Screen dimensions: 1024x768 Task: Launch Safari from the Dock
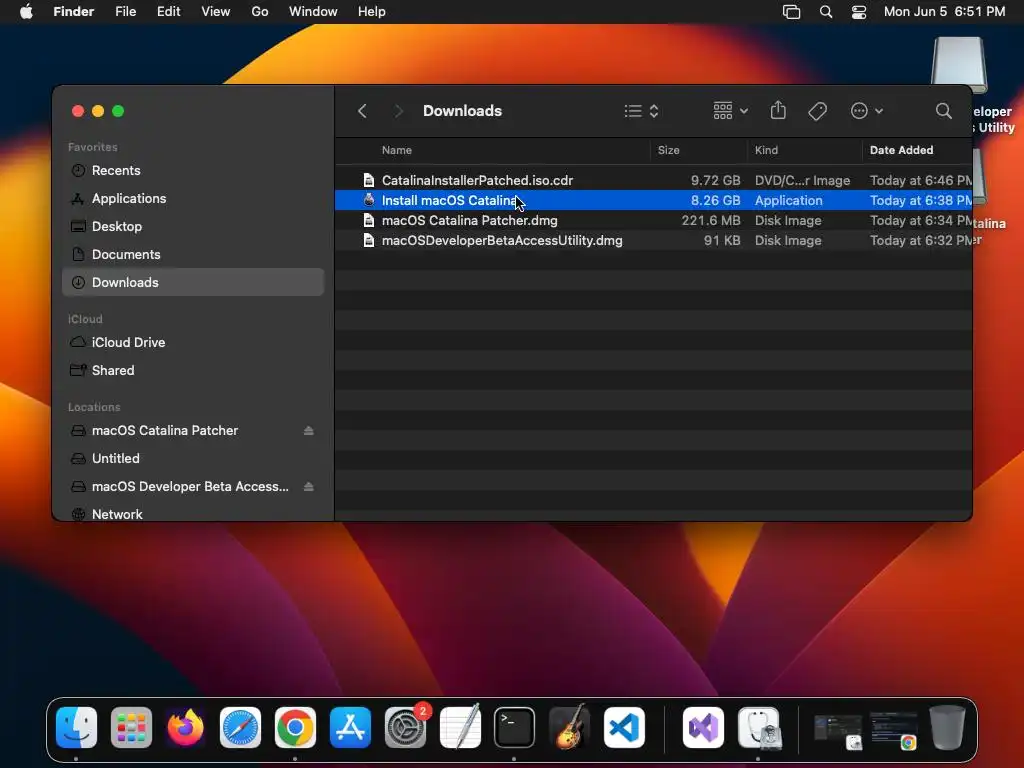pyautogui.click(x=240, y=728)
